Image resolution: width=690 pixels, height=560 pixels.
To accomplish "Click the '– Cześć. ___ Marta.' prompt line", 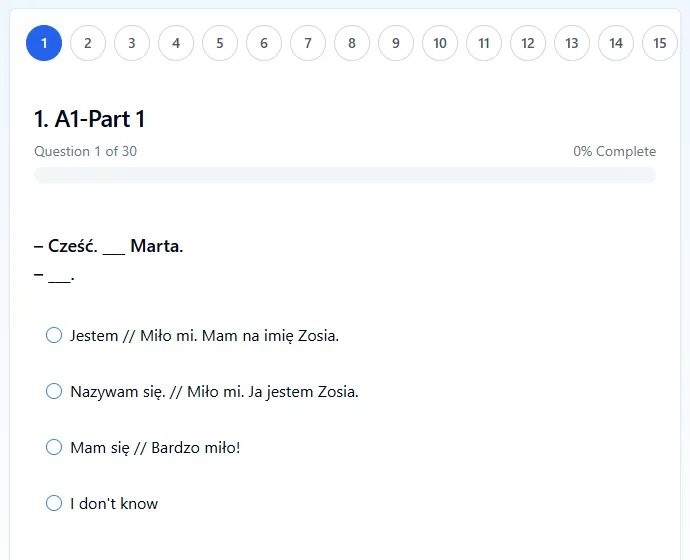I will coord(108,246).
